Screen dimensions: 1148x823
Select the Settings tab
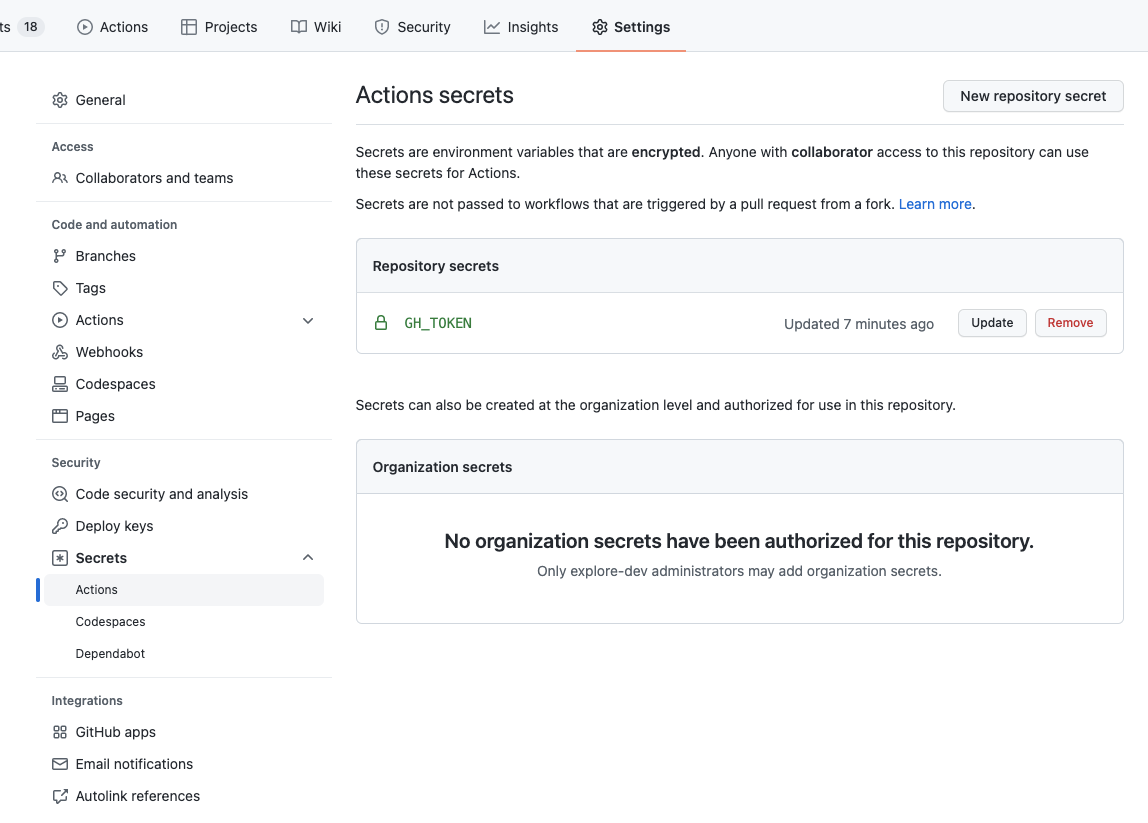pos(631,27)
